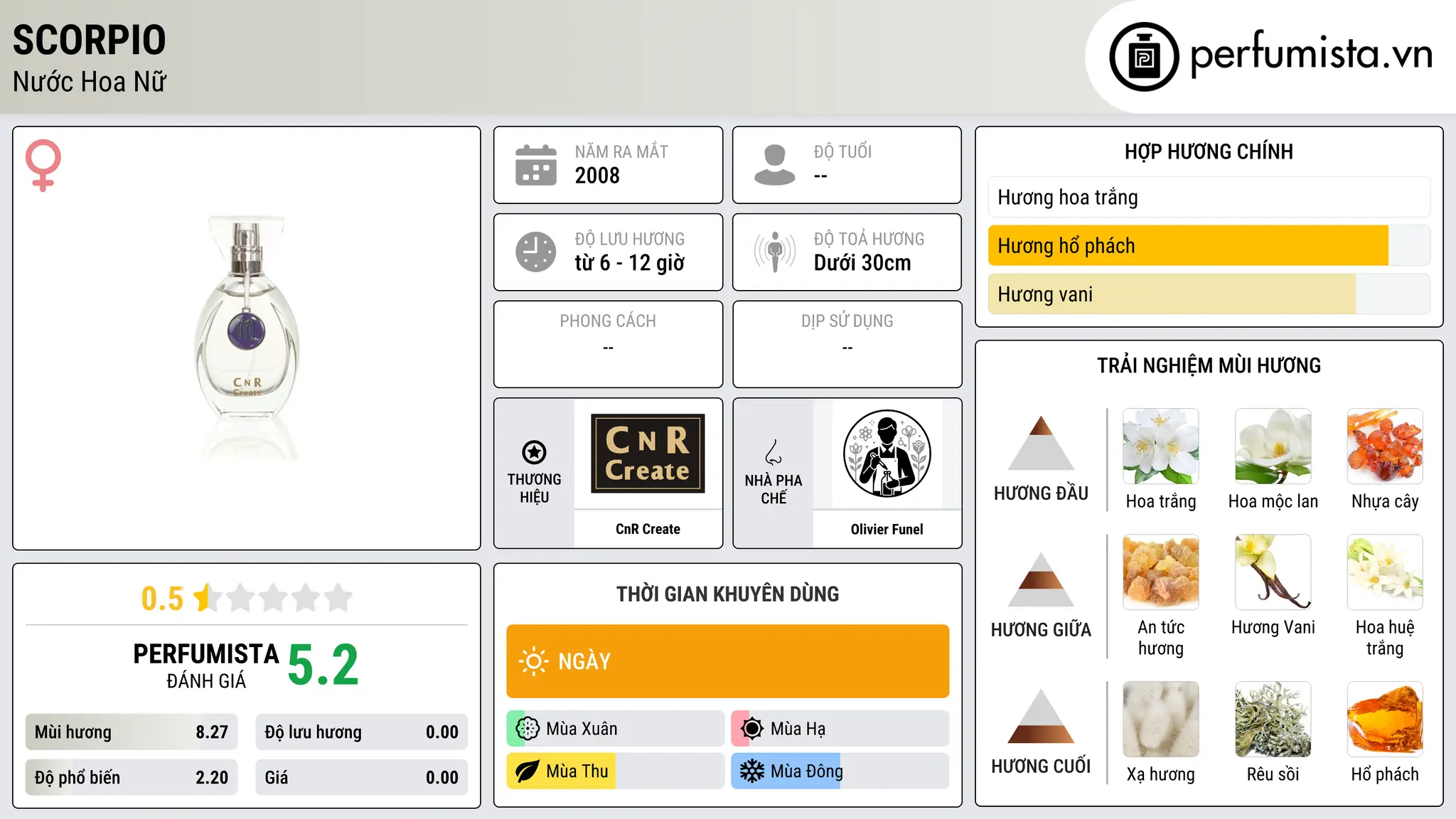Select the Hoa huệ trắng note image
The width and height of the screenshot is (1456, 819).
(1385, 572)
